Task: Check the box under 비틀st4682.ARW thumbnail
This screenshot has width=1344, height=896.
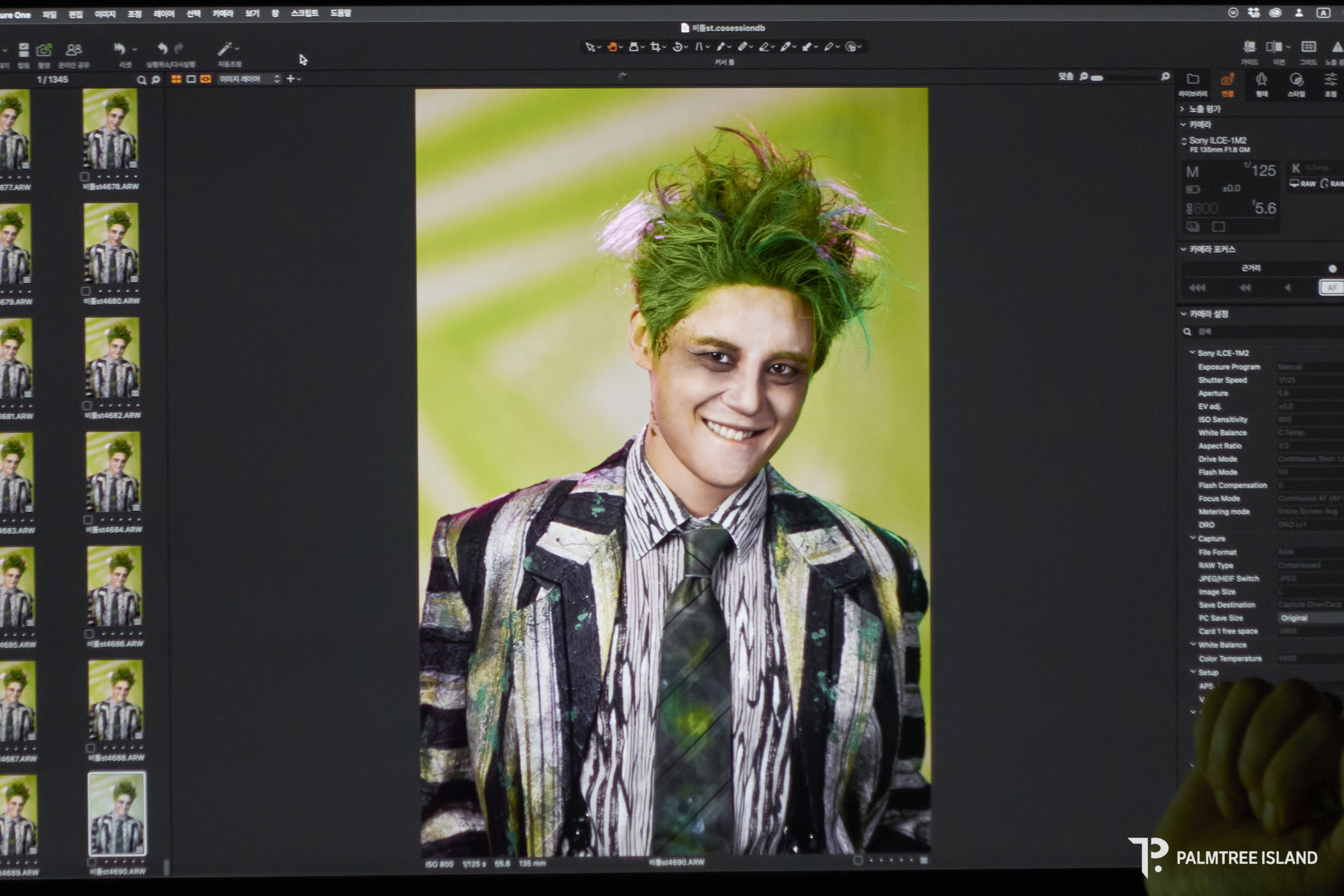Action: pyautogui.click(x=87, y=406)
